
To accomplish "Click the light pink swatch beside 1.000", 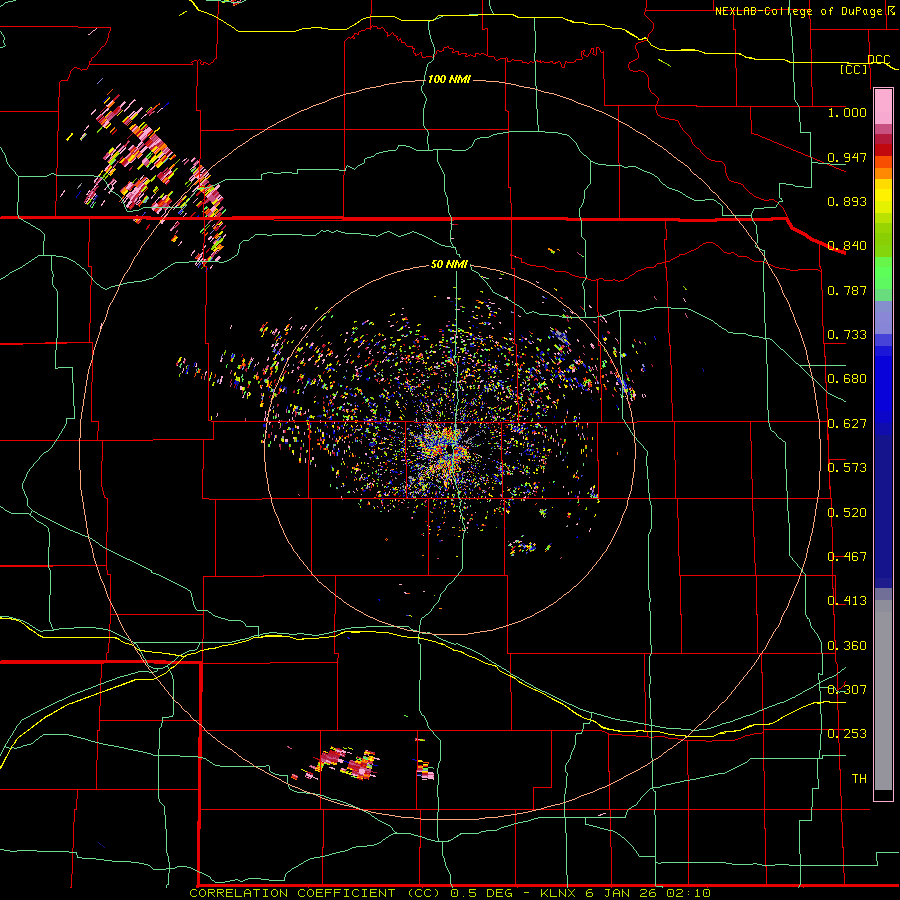I will 883,107.
